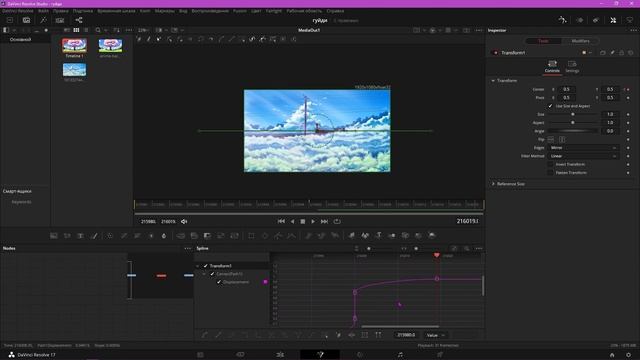Collapse the Transform section
Image resolution: width=640 pixels, height=360 pixels.
pos(493,81)
